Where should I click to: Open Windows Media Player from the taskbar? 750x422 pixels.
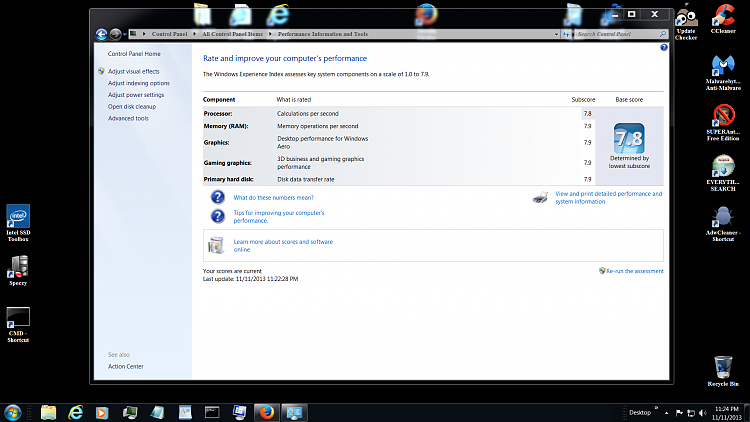click(x=102, y=412)
